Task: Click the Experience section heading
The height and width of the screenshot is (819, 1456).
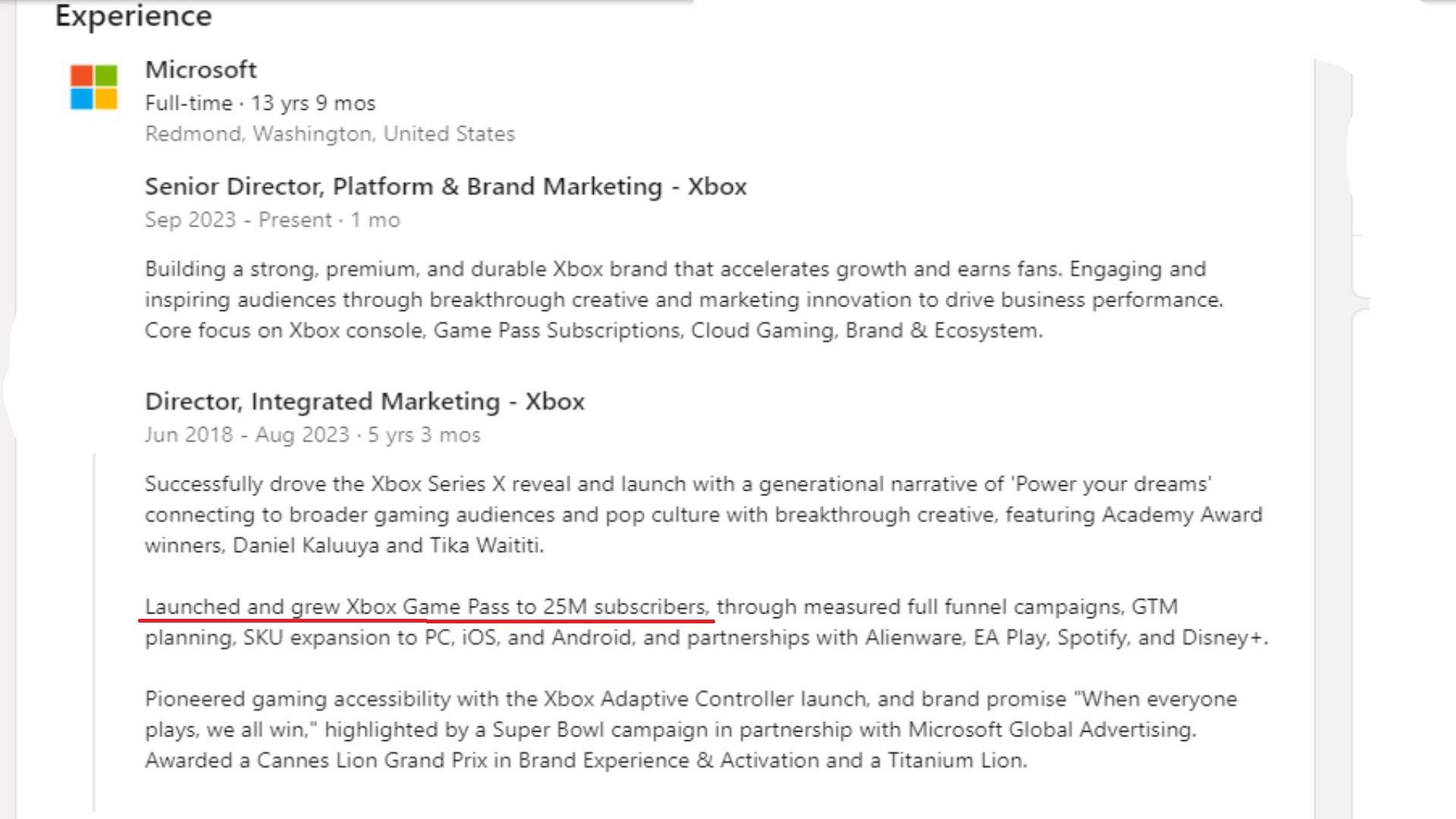Action: 133,16
